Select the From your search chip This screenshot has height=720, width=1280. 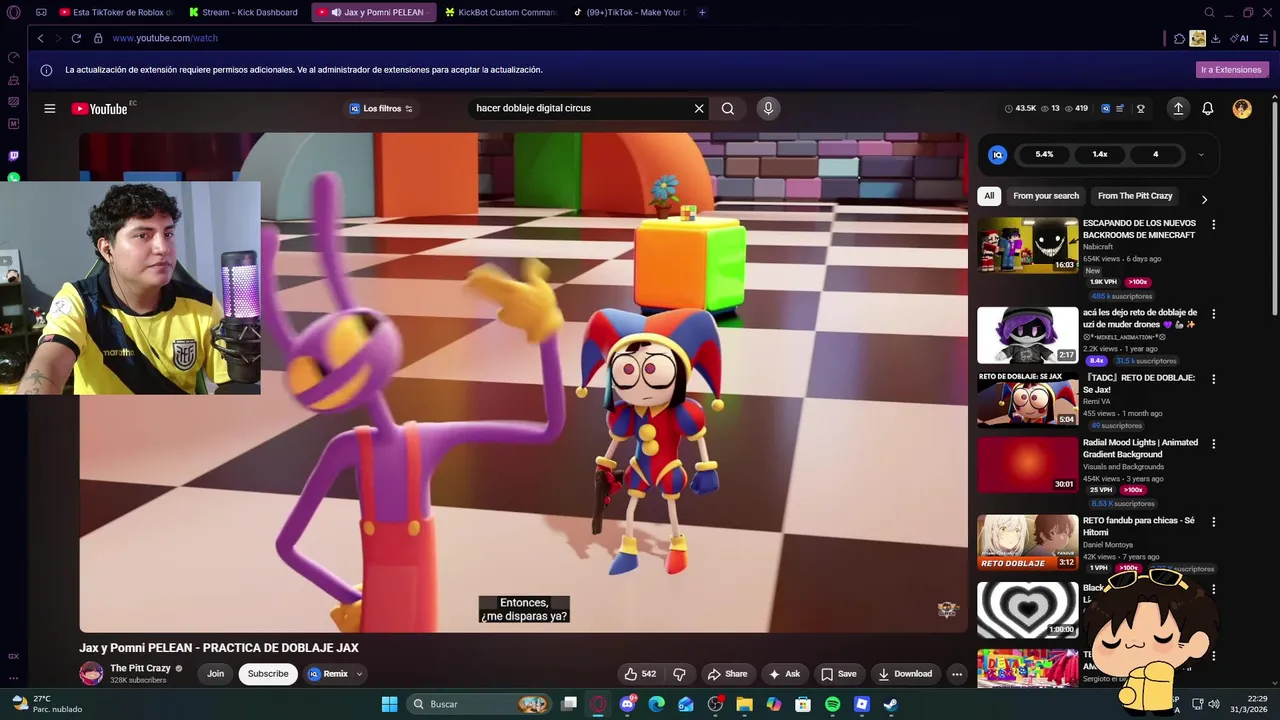click(x=1046, y=196)
